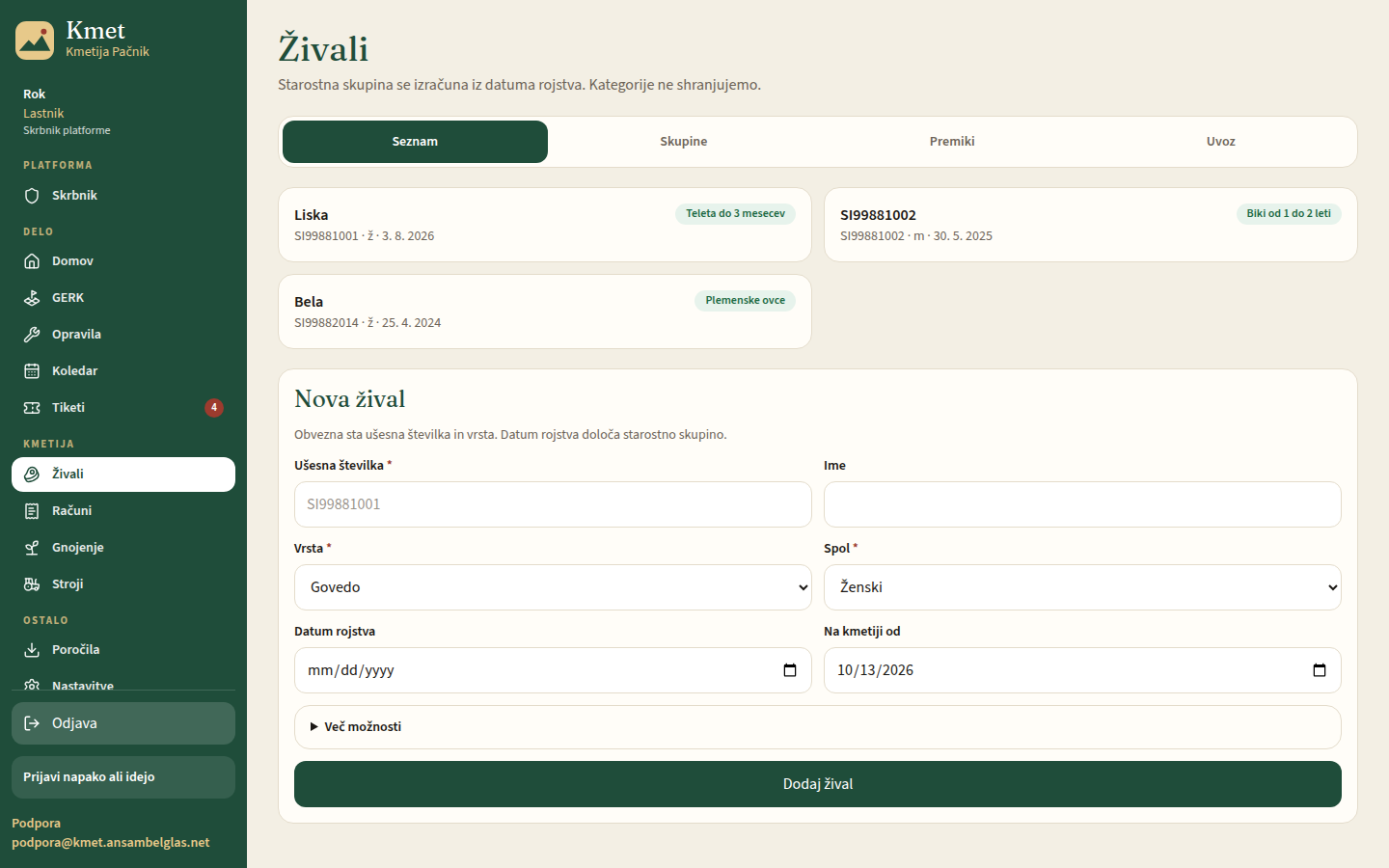Switch to the Premiki tab
Viewport: 1389px width, 868px height.
pyautogui.click(x=952, y=142)
